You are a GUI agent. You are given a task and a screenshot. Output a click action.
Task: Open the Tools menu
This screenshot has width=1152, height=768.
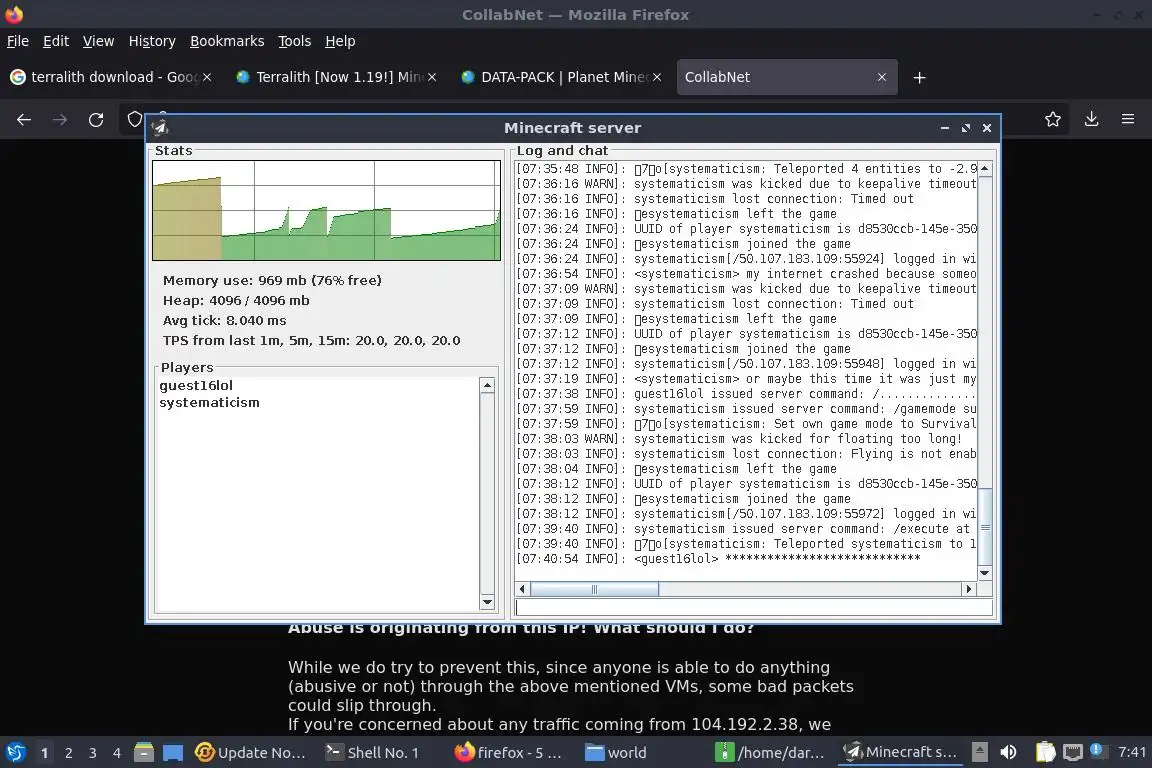coord(295,41)
